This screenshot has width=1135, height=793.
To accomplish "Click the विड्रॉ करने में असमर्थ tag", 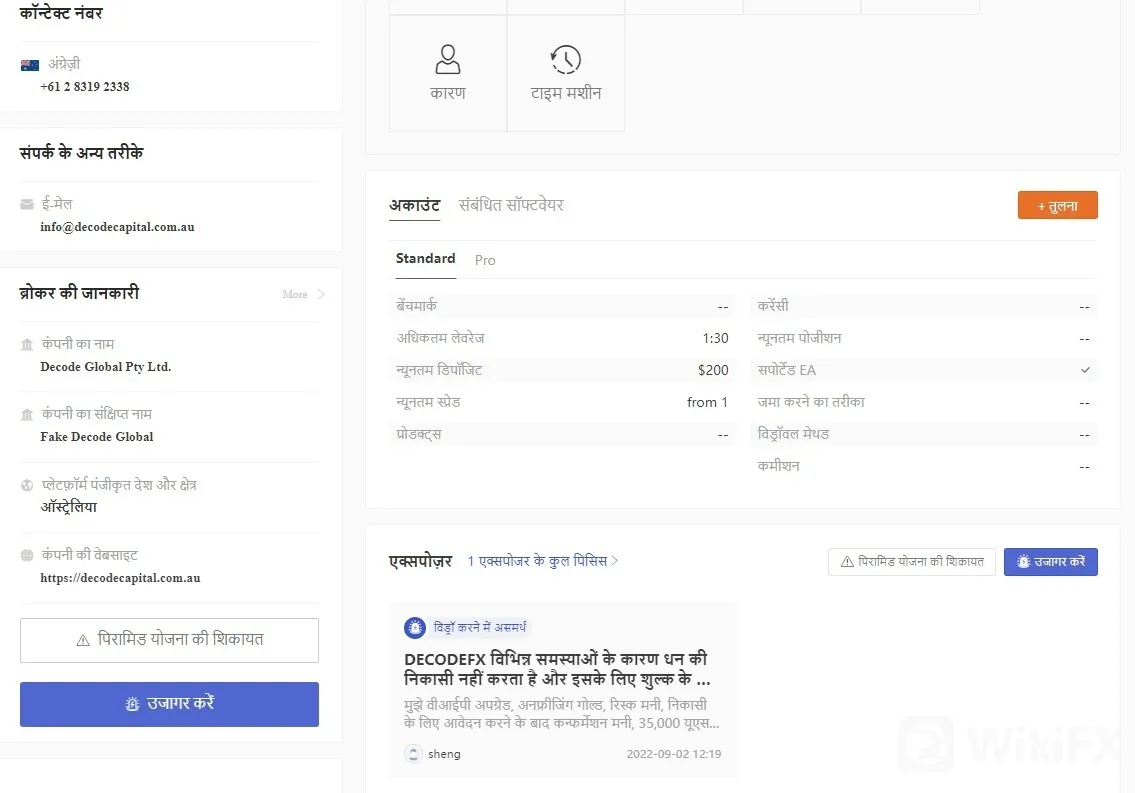I will (x=480, y=627).
